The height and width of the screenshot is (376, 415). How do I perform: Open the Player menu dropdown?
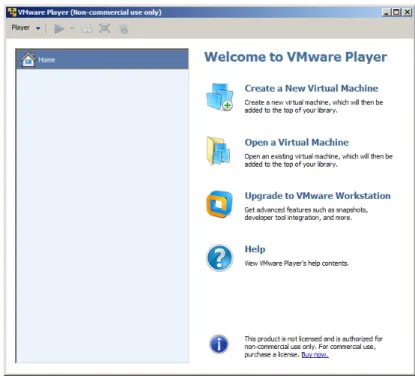pos(26,28)
